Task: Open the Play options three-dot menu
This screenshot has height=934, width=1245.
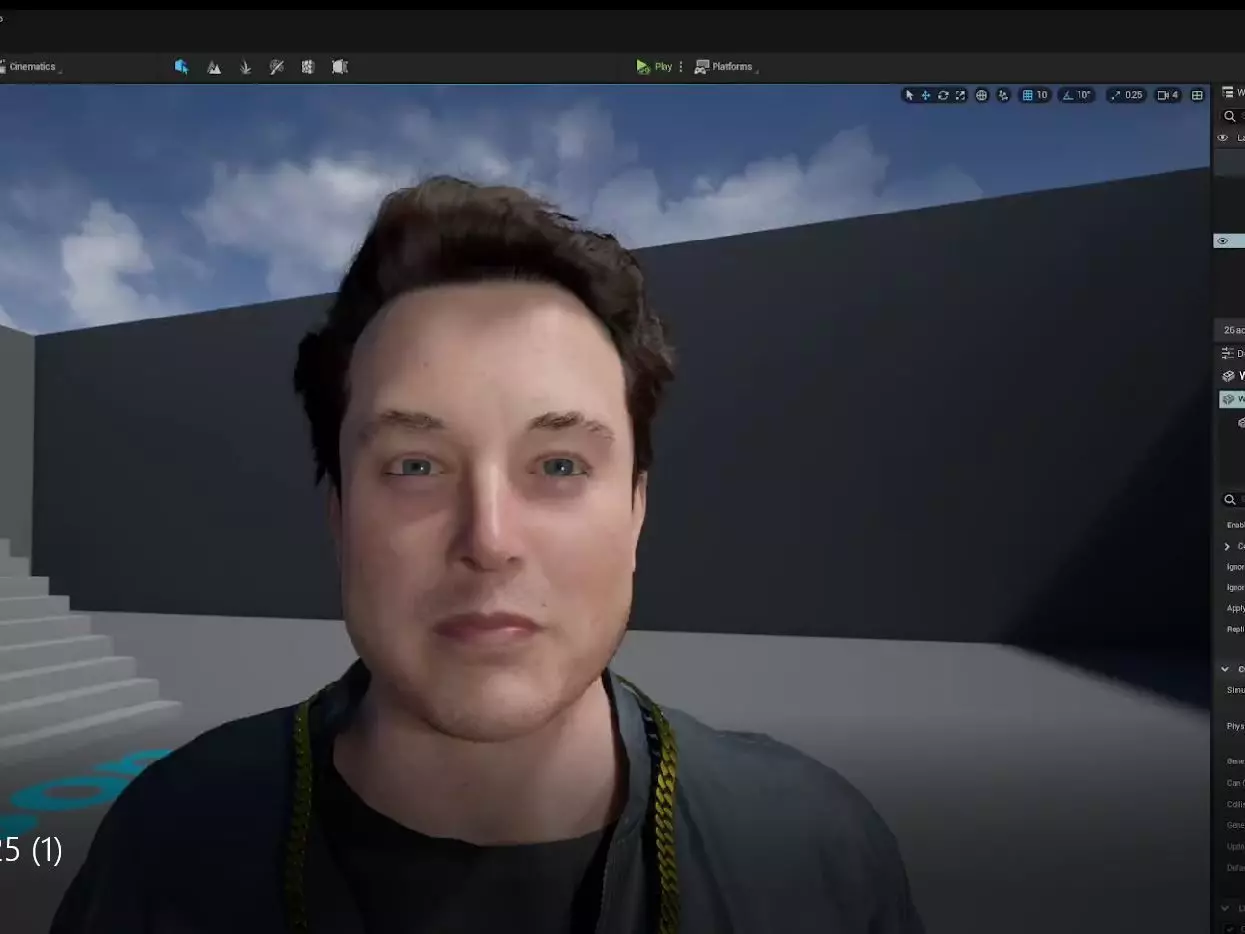Action: pos(681,67)
